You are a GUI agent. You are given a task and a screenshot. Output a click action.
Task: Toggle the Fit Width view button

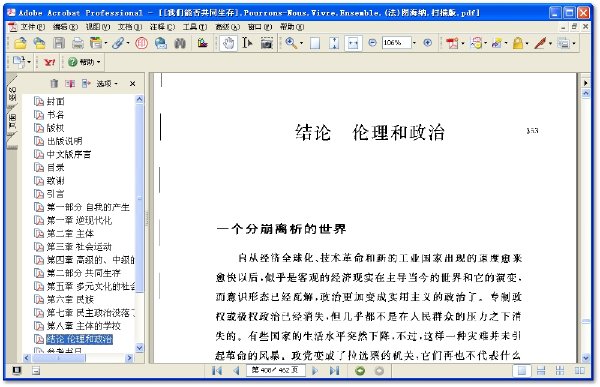pos(353,43)
